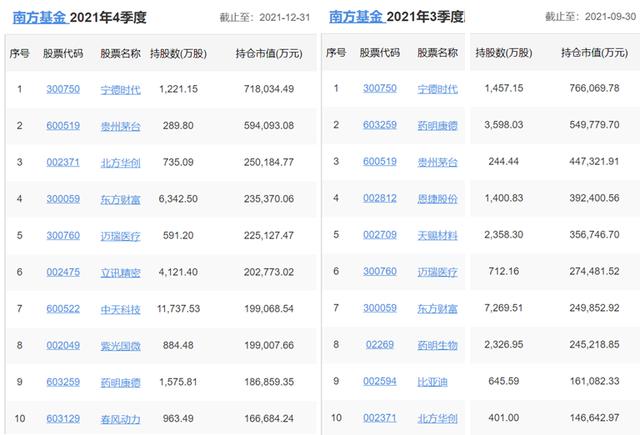
Task: Open 贵州茅台 in the 4季度 table
Action: pos(120,126)
